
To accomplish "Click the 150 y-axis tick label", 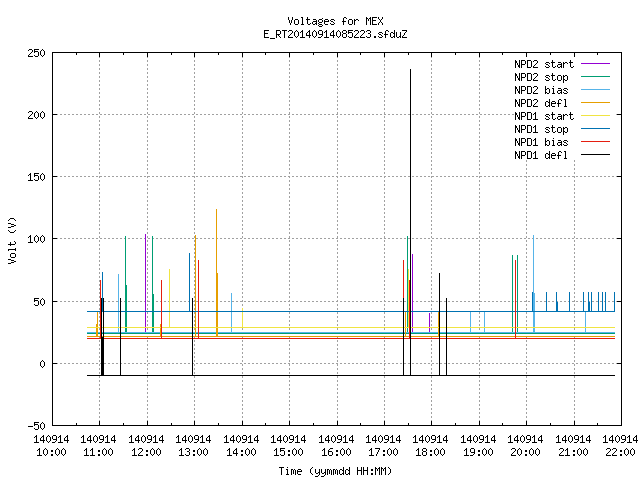I will (x=36, y=177).
